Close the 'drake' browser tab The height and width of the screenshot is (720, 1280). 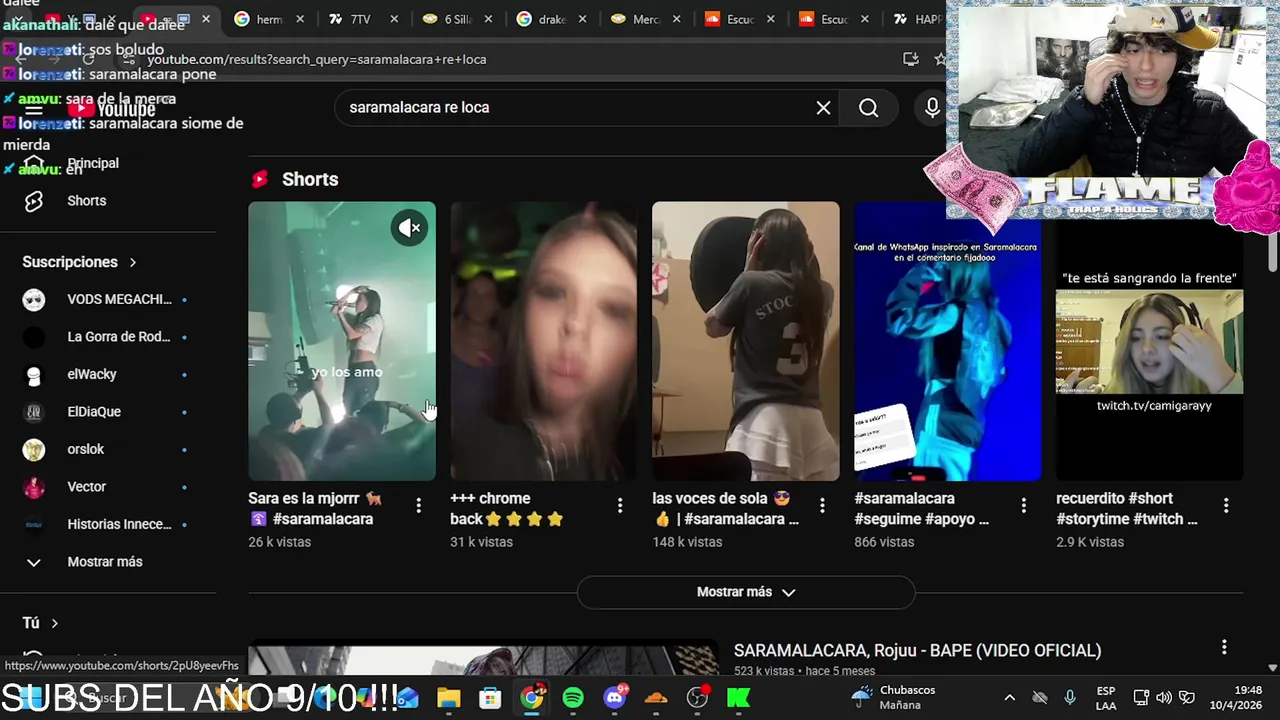tap(582, 19)
